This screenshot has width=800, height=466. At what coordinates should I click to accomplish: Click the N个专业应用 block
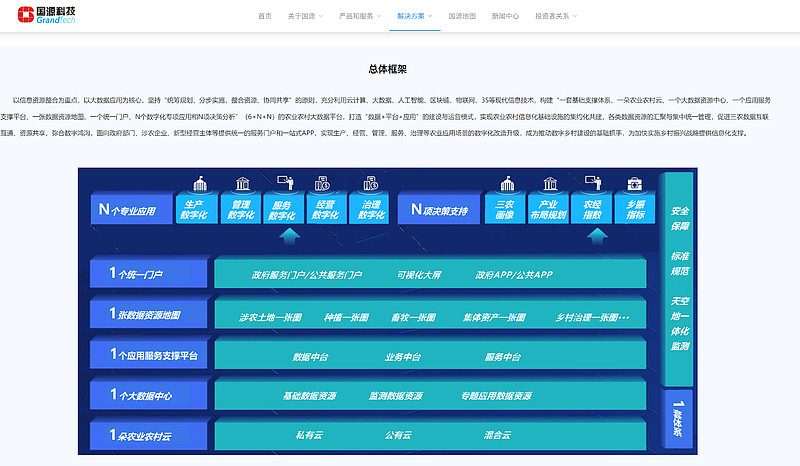[x=132, y=208]
